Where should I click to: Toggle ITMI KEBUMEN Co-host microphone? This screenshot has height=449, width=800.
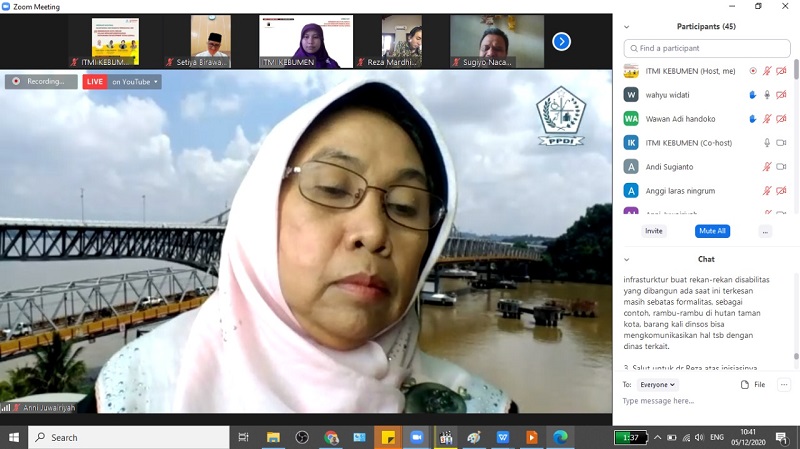click(x=767, y=143)
